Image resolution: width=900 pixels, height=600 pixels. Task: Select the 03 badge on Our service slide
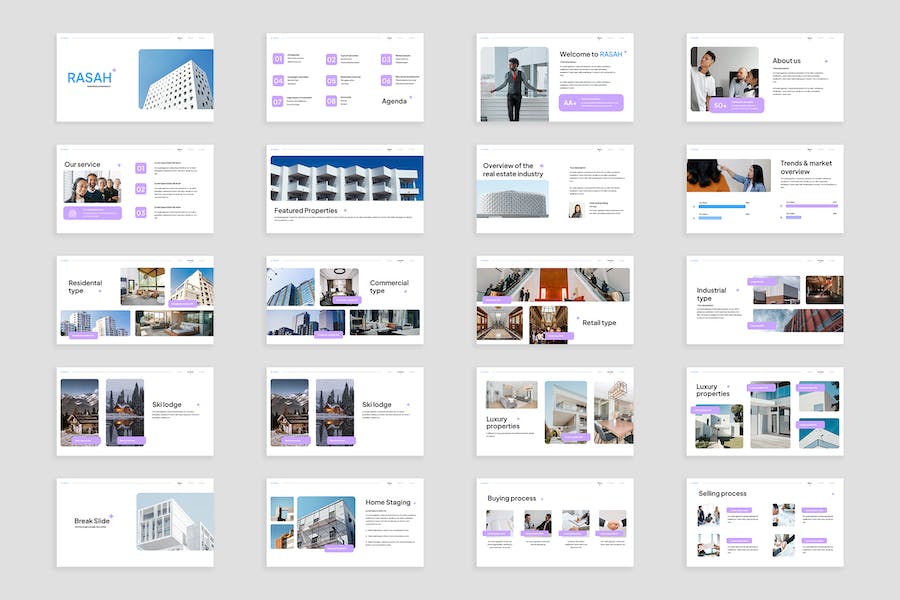[141, 212]
